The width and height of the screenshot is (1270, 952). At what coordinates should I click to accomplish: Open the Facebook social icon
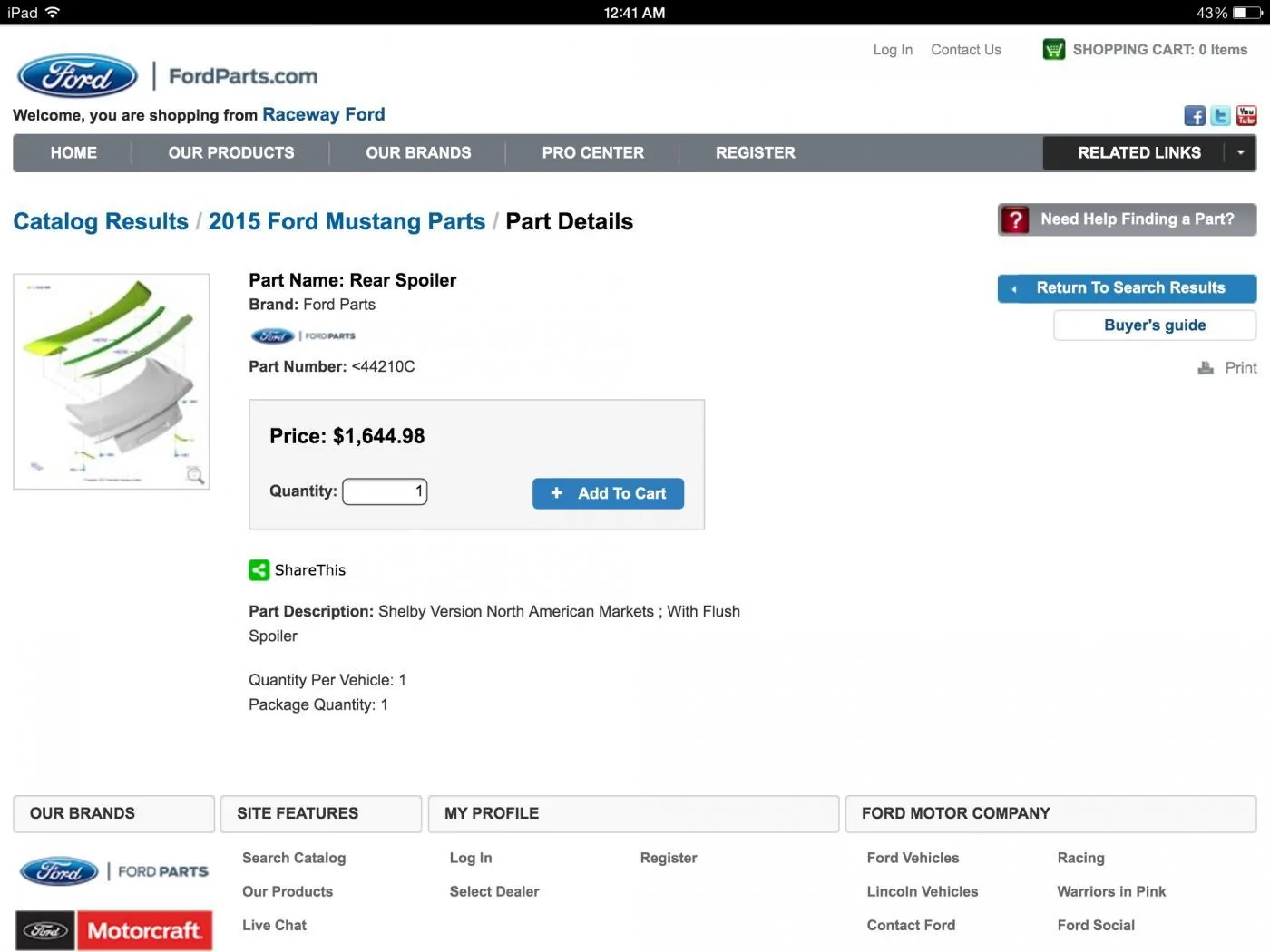point(1195,116)
